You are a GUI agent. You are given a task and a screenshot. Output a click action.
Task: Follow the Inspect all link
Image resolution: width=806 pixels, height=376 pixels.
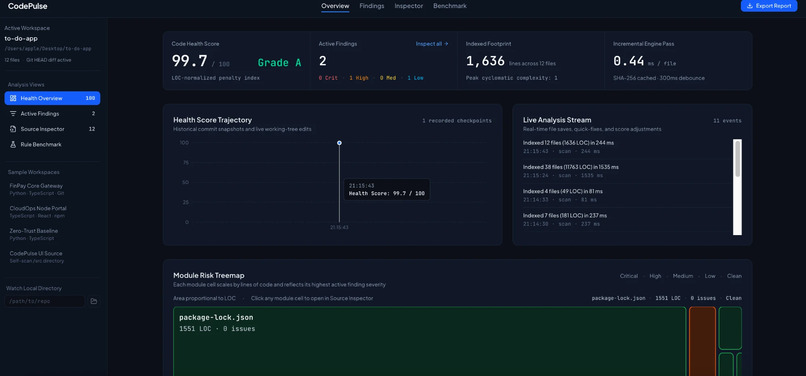tap(432, 44)
